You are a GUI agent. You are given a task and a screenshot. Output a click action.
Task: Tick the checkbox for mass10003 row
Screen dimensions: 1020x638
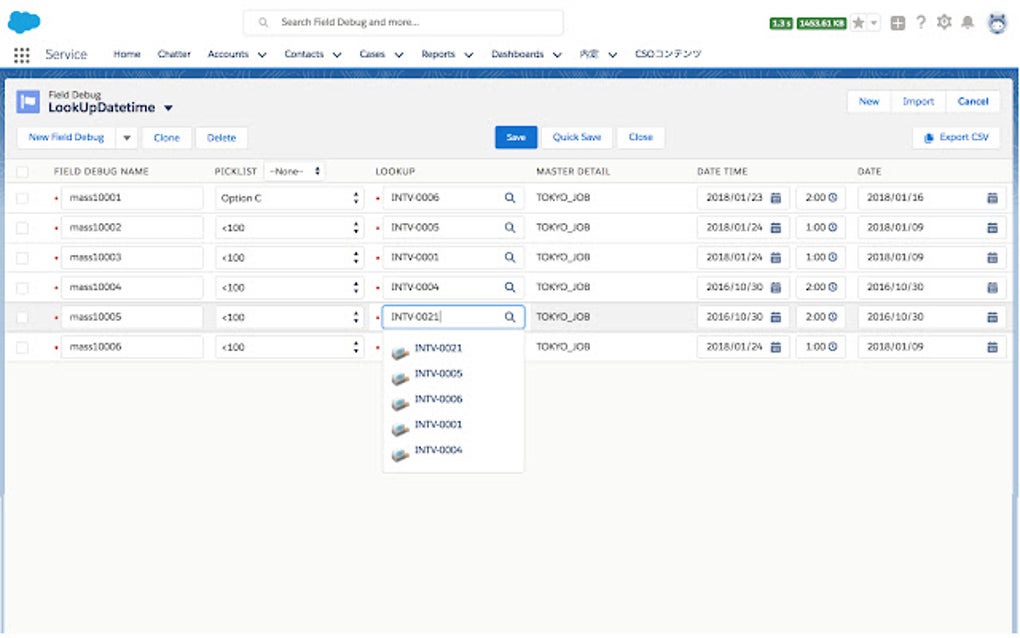pos(22,258)
